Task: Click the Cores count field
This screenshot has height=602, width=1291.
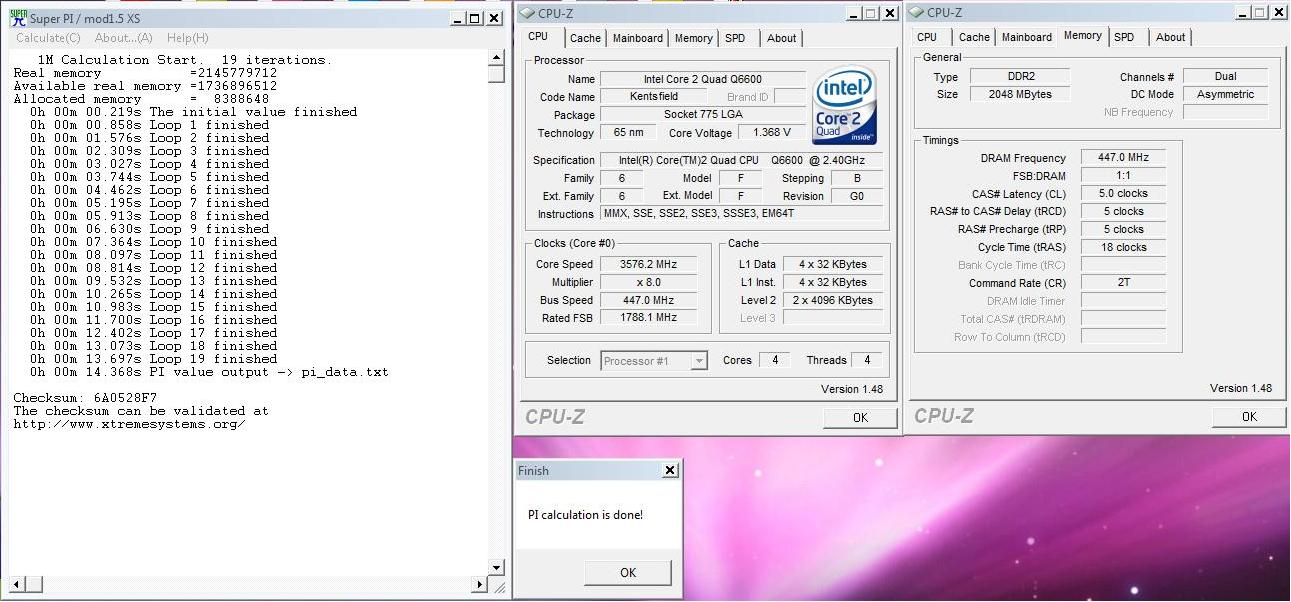Action: click(x=775, y=360)
